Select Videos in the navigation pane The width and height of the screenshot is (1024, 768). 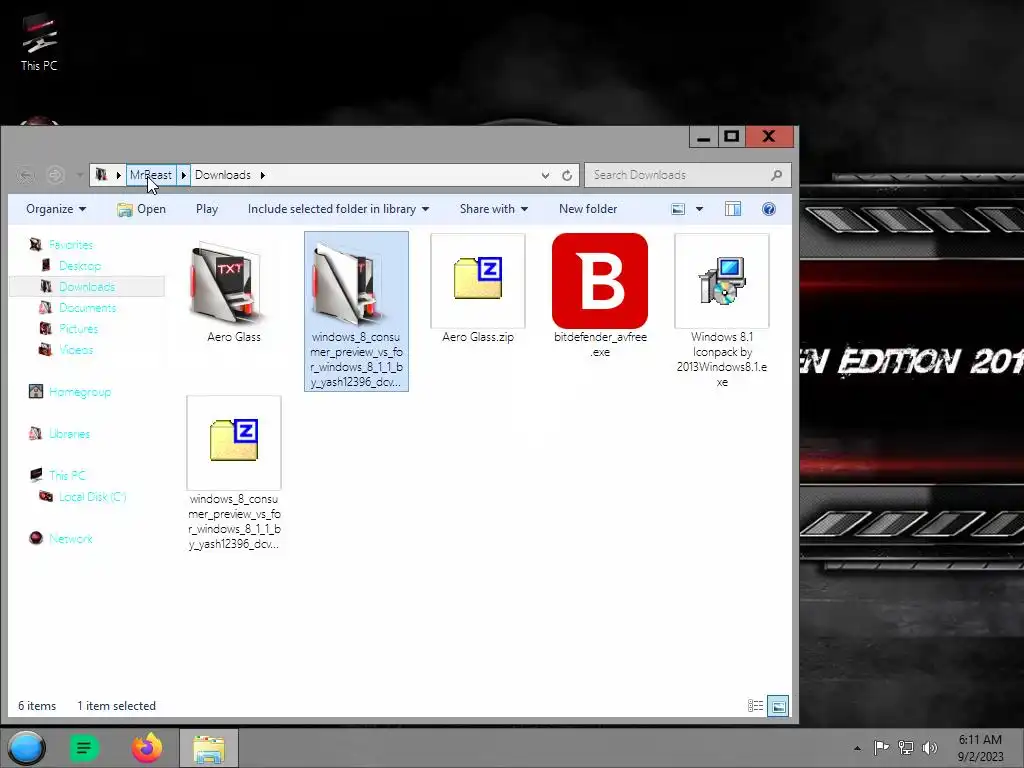pyautogui.click(x=76, y=349)
